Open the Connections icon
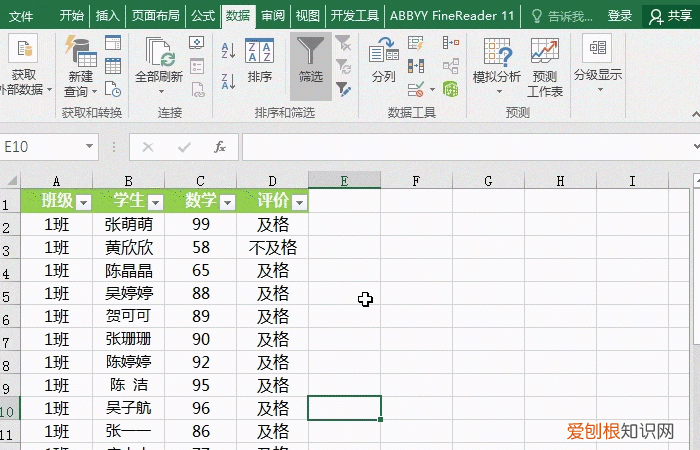 (197, 43)
